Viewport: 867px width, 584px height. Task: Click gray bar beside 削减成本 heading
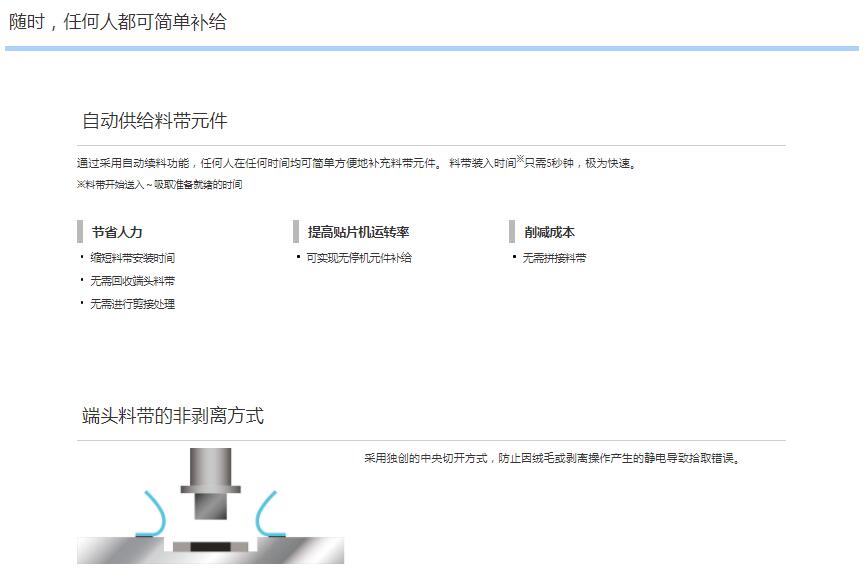[512, 232]
